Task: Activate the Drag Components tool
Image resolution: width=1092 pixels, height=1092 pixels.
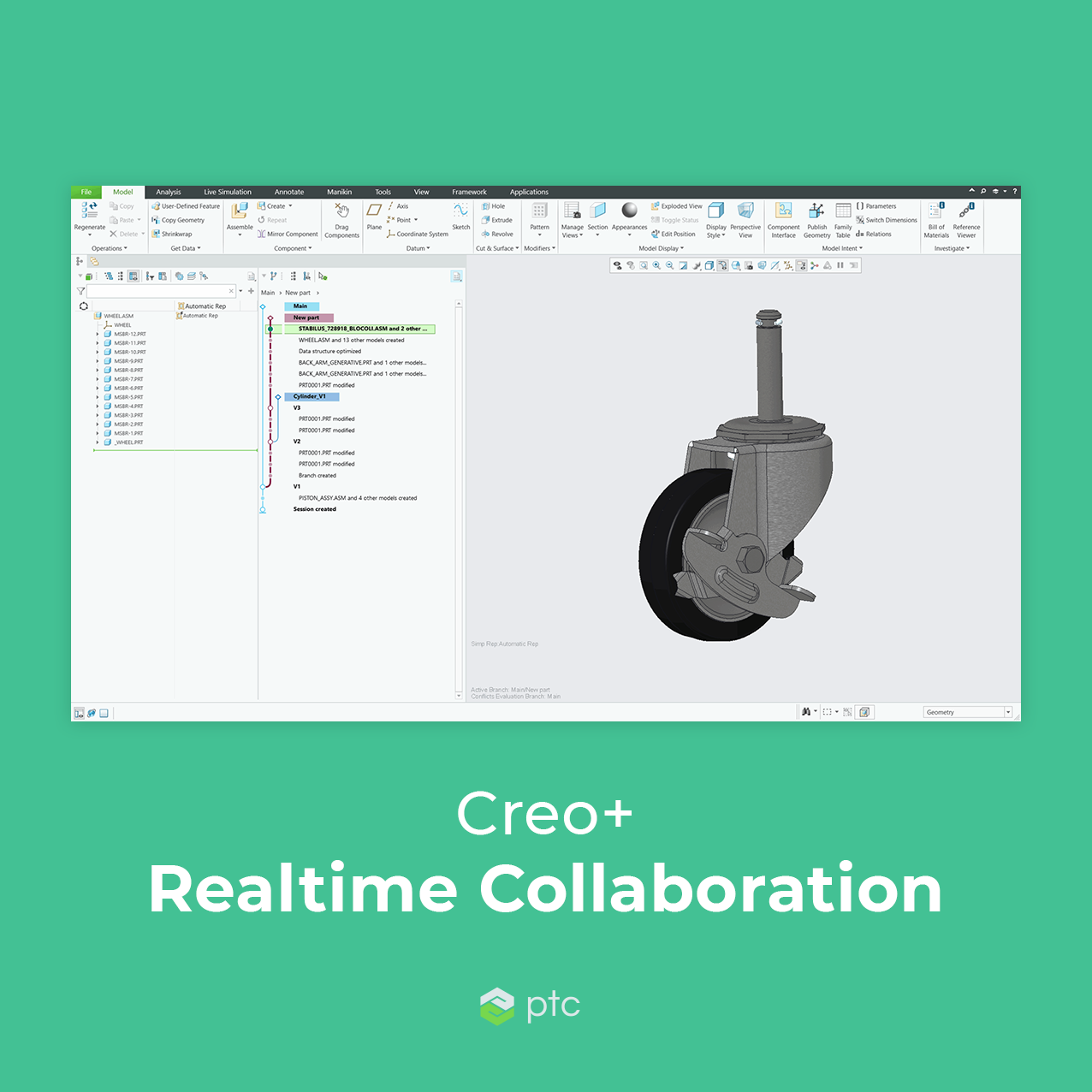Action: (x=341, y=212)
